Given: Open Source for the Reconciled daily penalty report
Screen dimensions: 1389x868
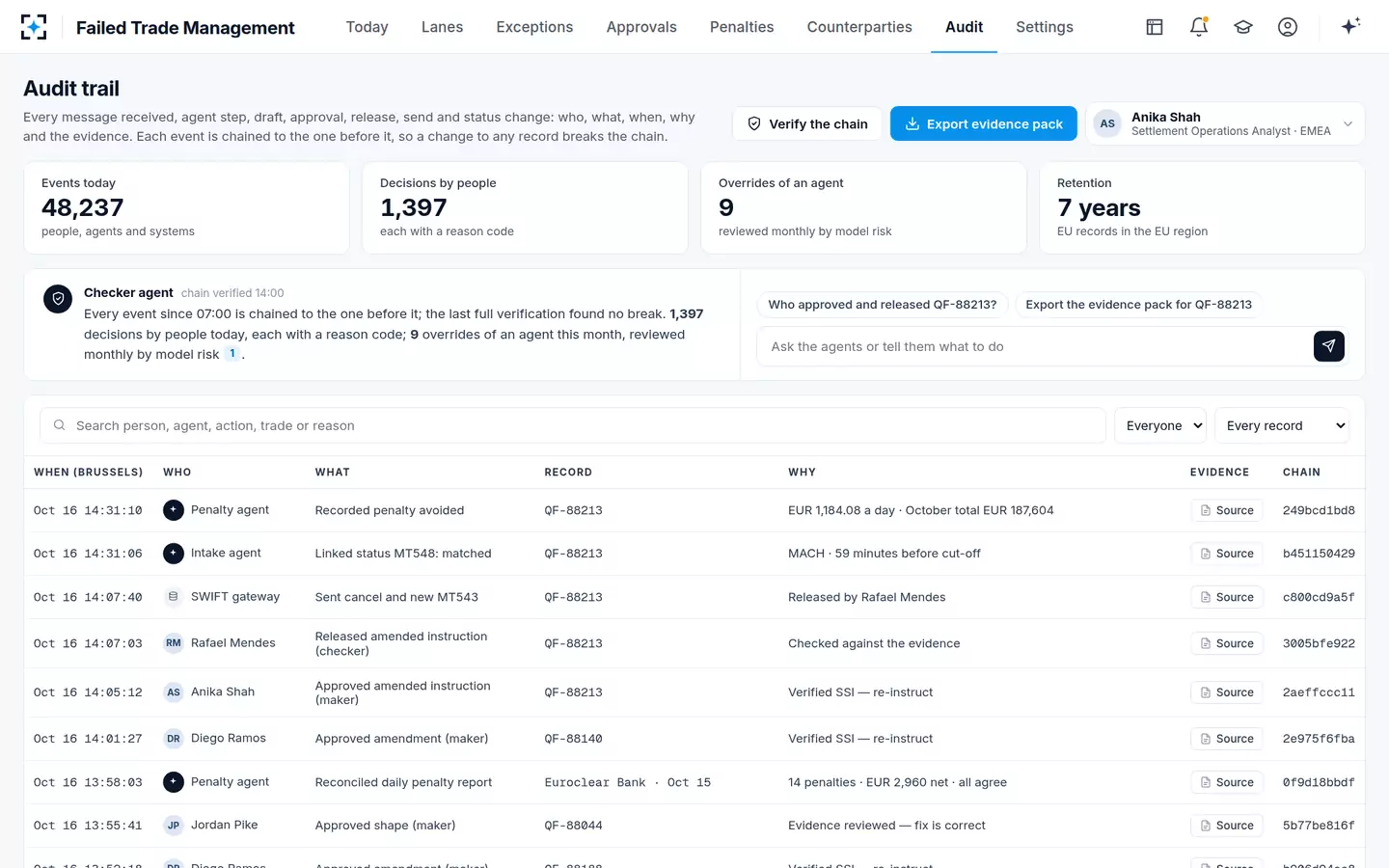Looking at the screenshot, I should pos(1227,782).
